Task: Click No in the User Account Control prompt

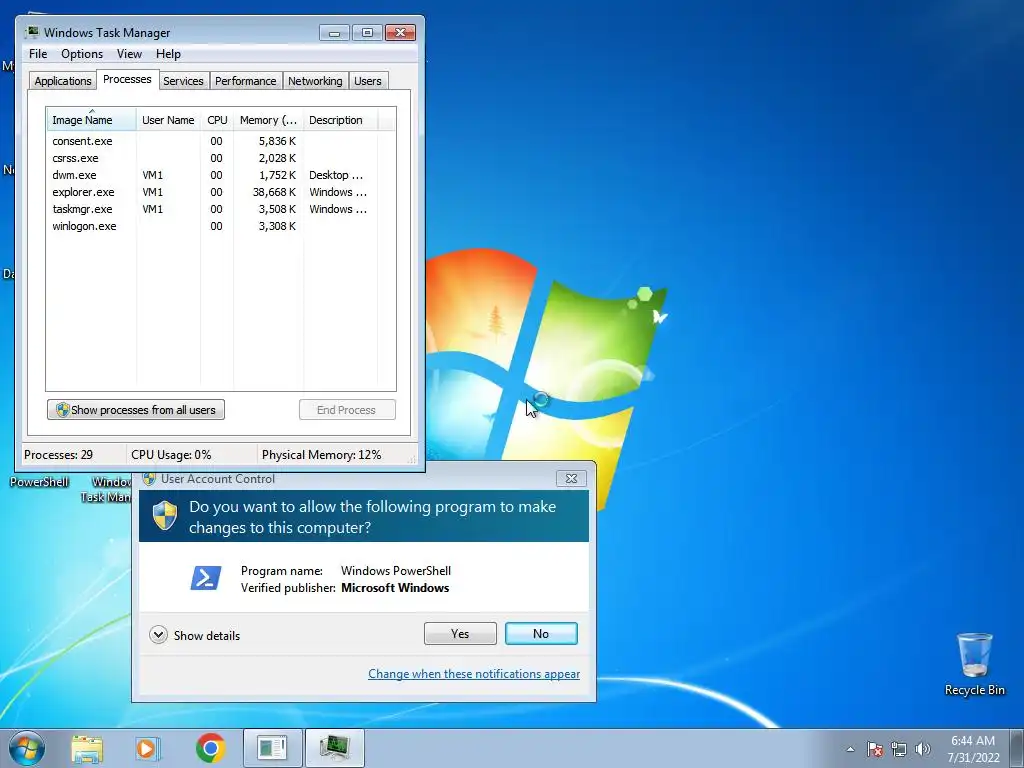Action: click(x=541, y=633)
